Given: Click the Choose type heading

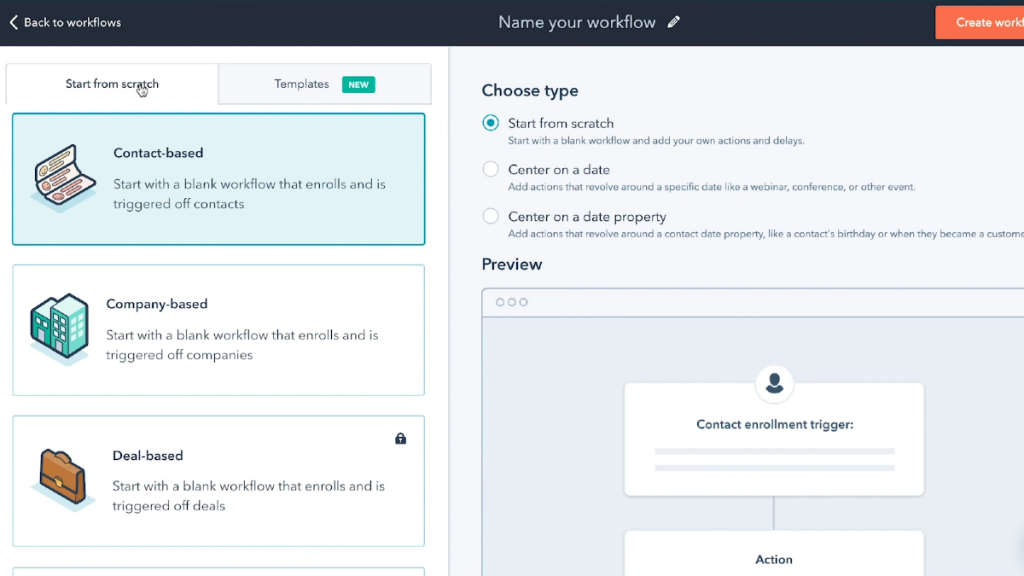Looking at the screenshot, I should (x=530, y=91).
